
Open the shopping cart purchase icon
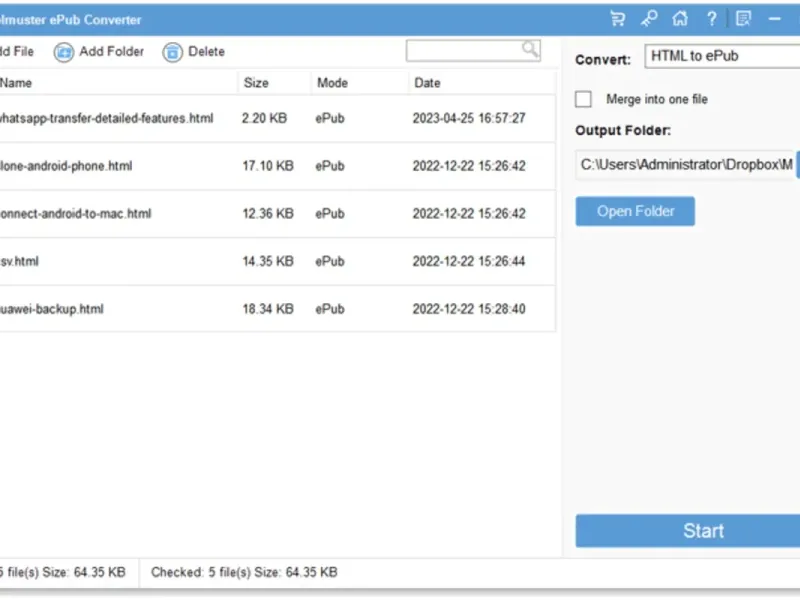(x=618, y=19)
